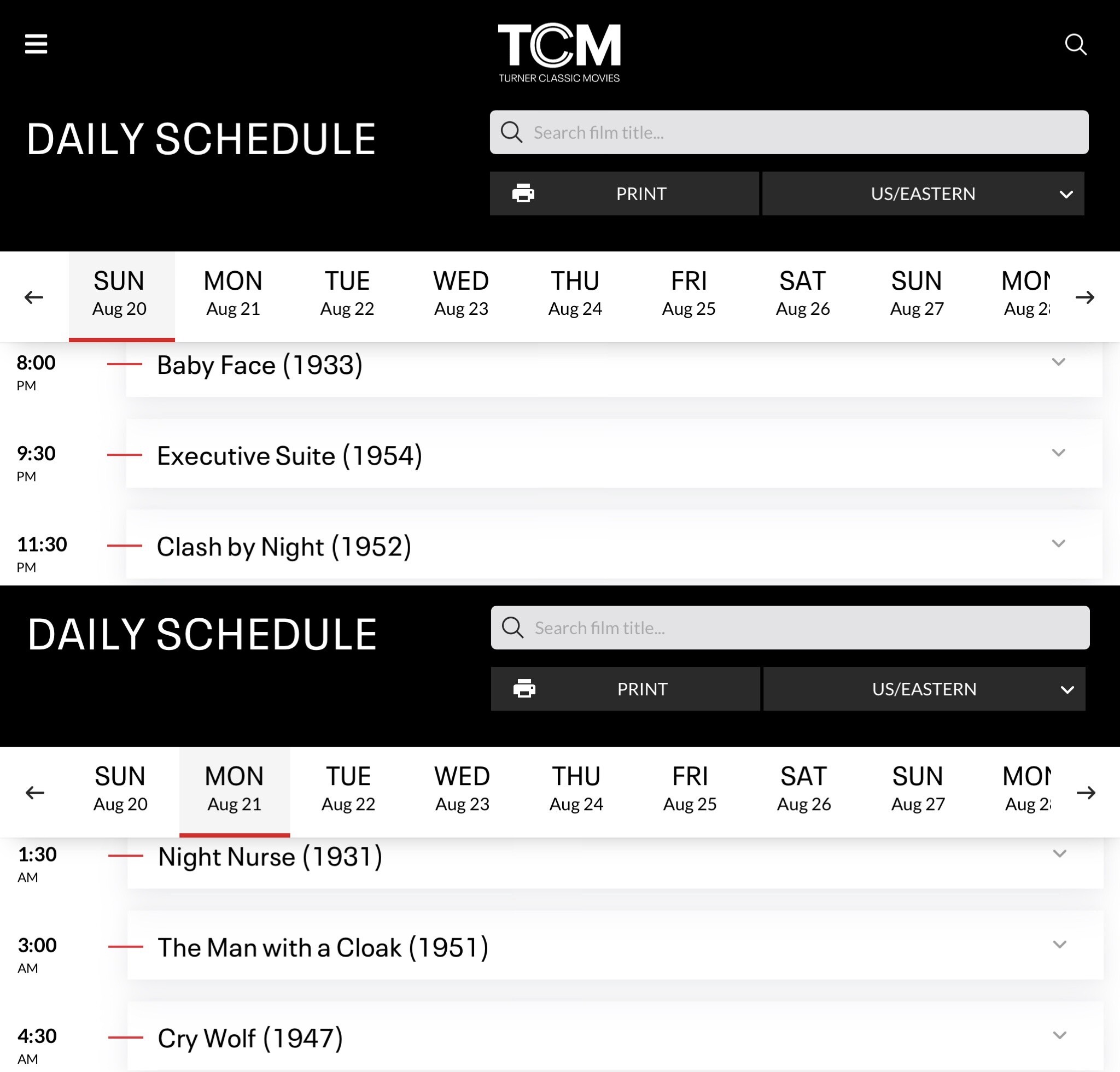Open the upper US/EASTERN timezone dropdown
The image size is (1120, 1072).
pos(923,194)
